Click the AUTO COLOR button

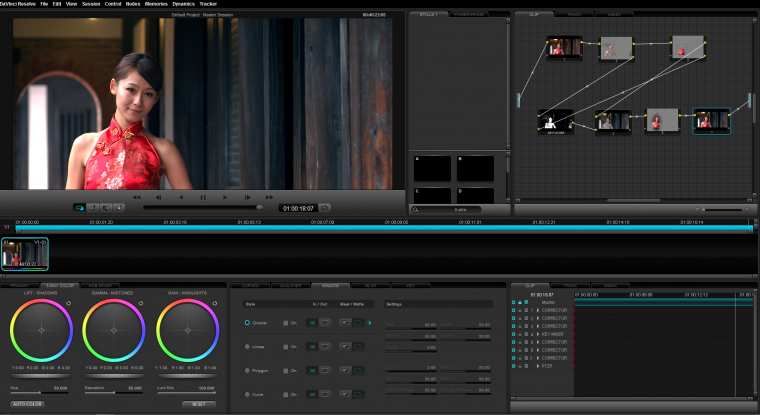28,404
